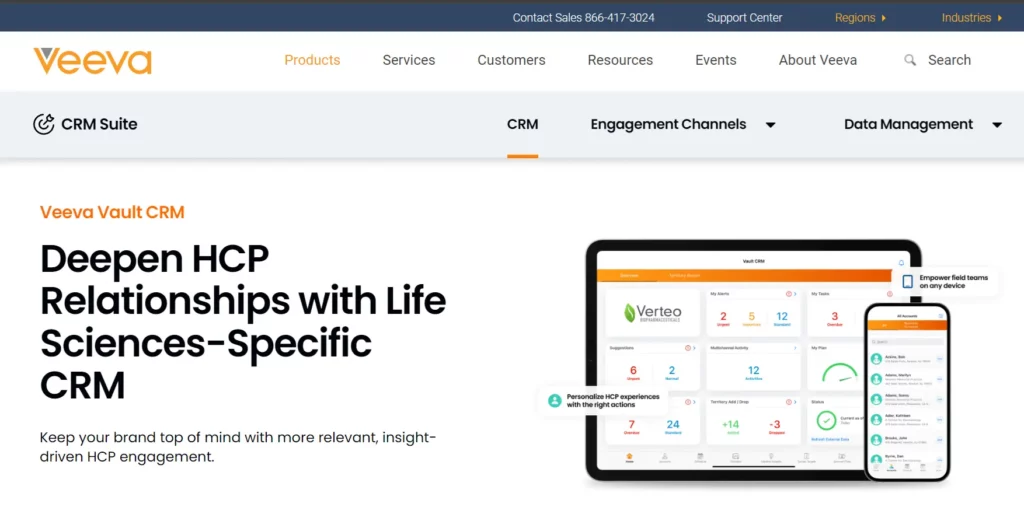Open the Resources menu
Screen dimensions: 1024x514
pos(620,60)
